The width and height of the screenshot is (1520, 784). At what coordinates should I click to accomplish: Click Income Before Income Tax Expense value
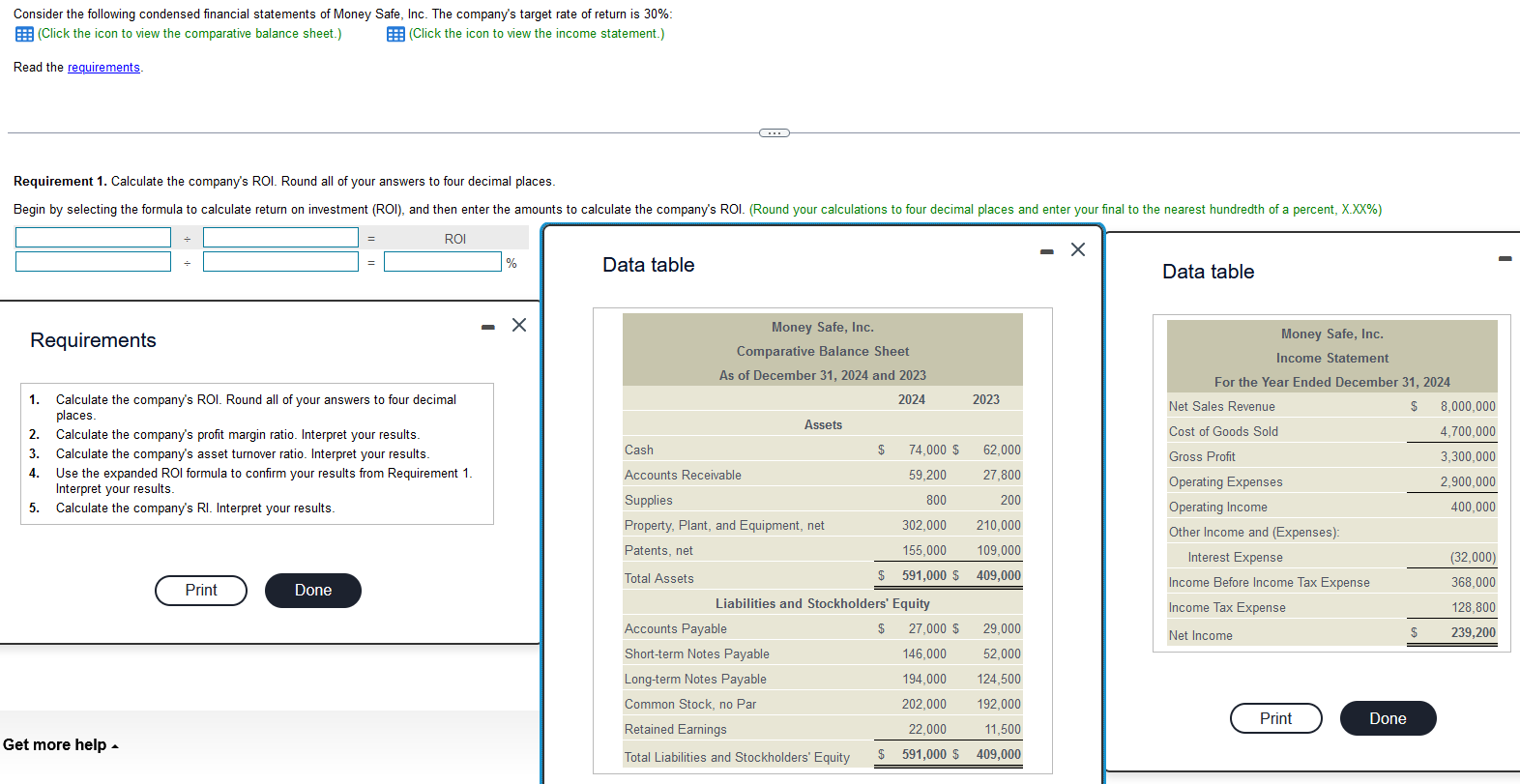click(1473, 582)
